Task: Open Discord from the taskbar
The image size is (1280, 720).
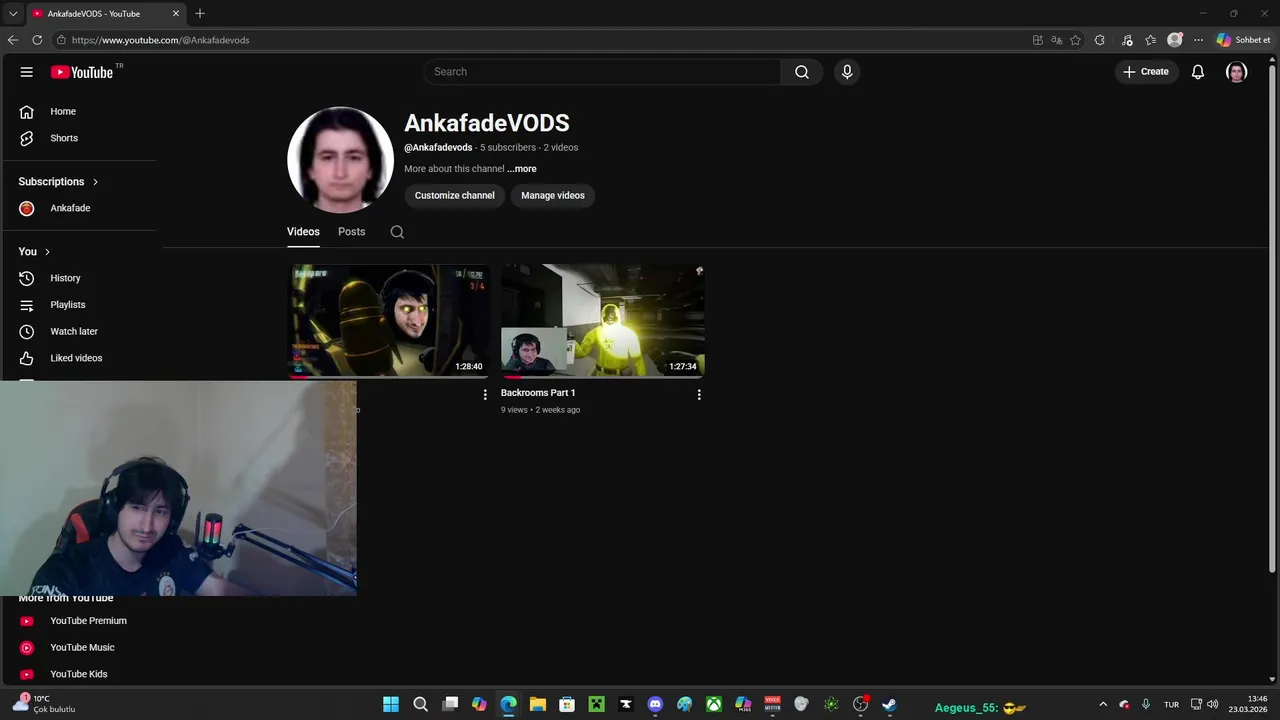Action: 655,705
